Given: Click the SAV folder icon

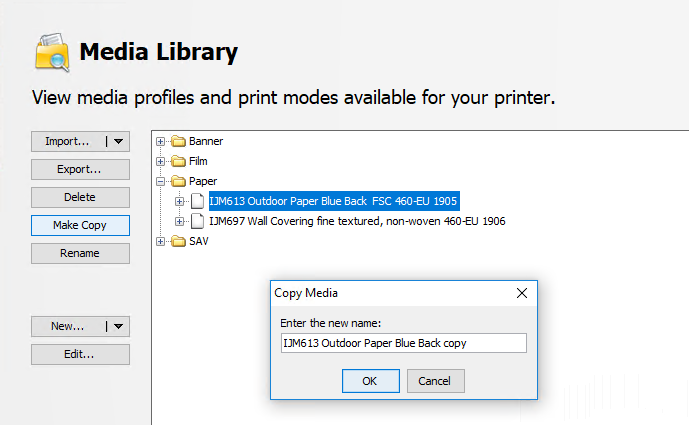Looking at the screenshot, I should pyautogui.click(x=178, y=241).
